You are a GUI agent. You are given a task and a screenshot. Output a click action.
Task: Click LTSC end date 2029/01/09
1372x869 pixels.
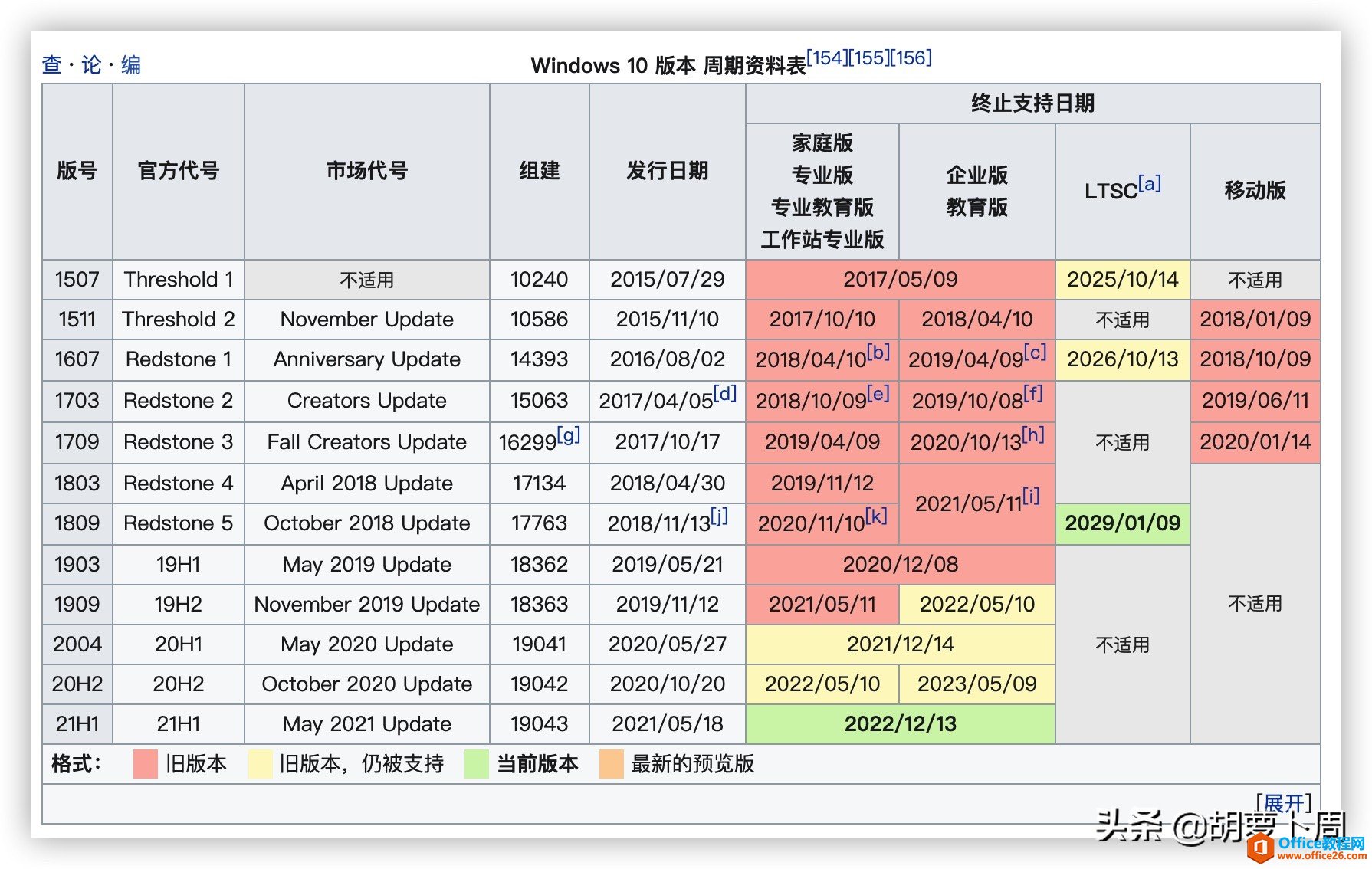point(1123,523)
